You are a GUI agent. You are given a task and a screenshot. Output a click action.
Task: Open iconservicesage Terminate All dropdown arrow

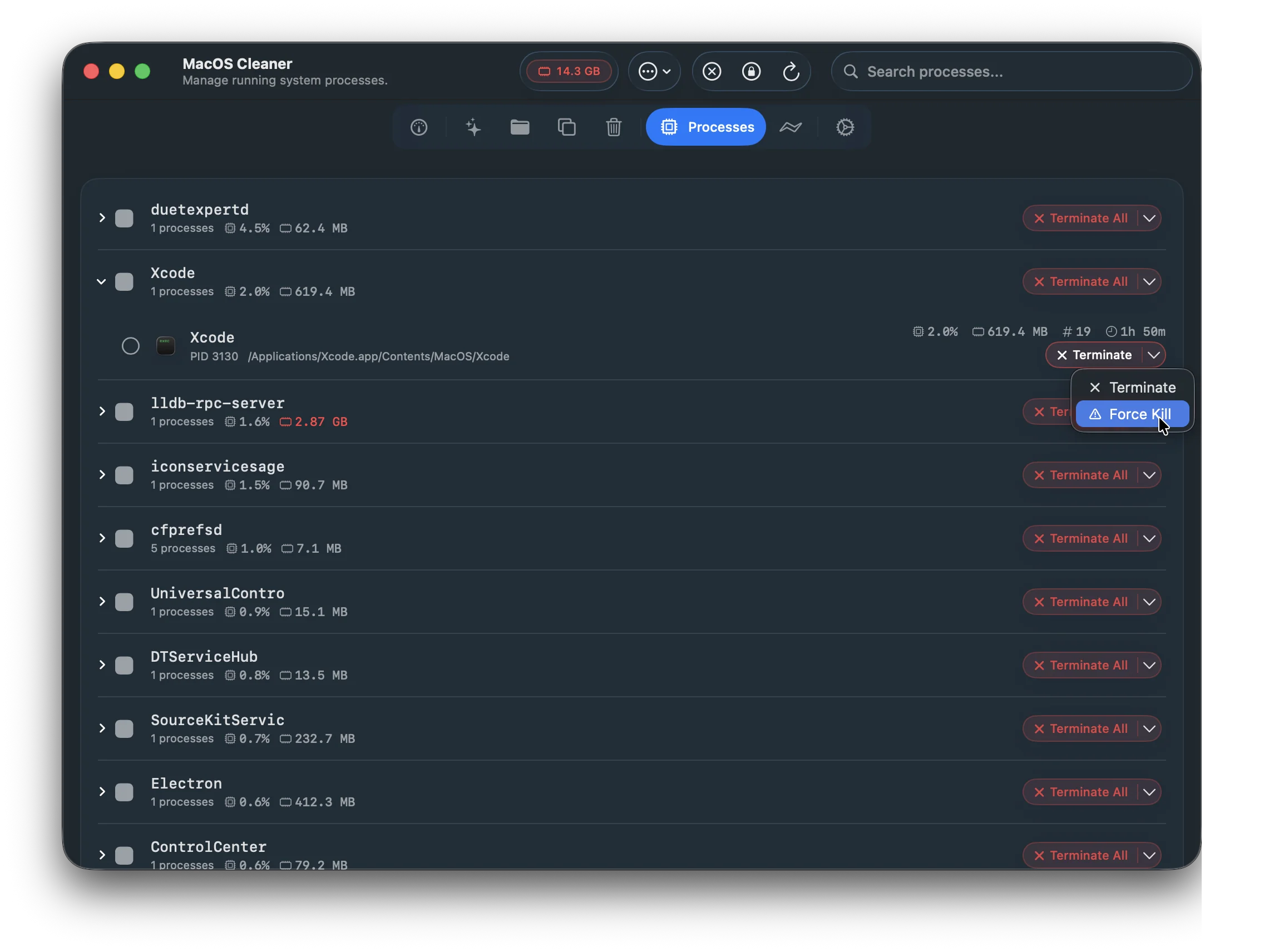click(x=1149, y=475)
